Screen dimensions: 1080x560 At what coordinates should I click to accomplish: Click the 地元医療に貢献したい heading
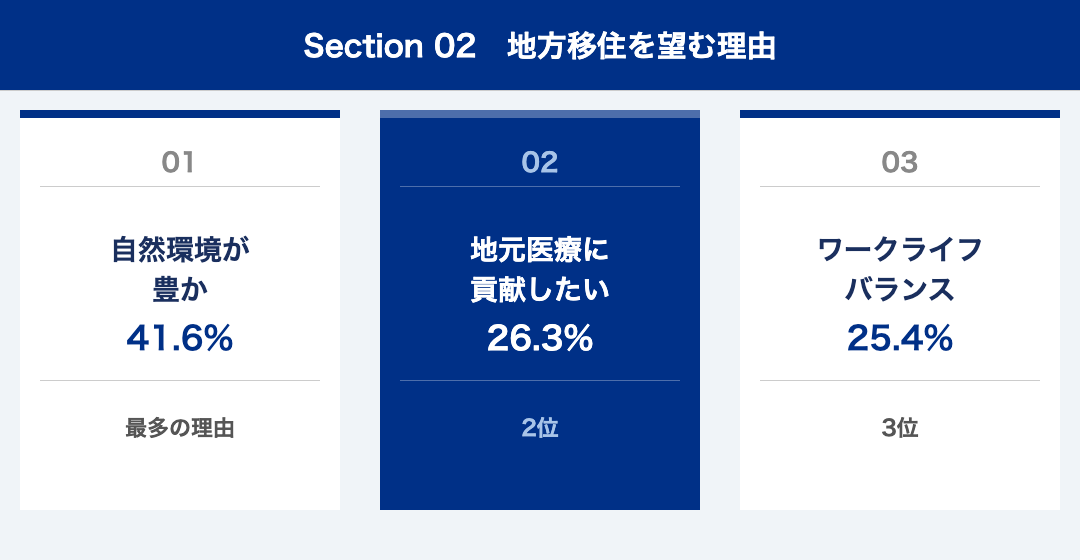540,269
